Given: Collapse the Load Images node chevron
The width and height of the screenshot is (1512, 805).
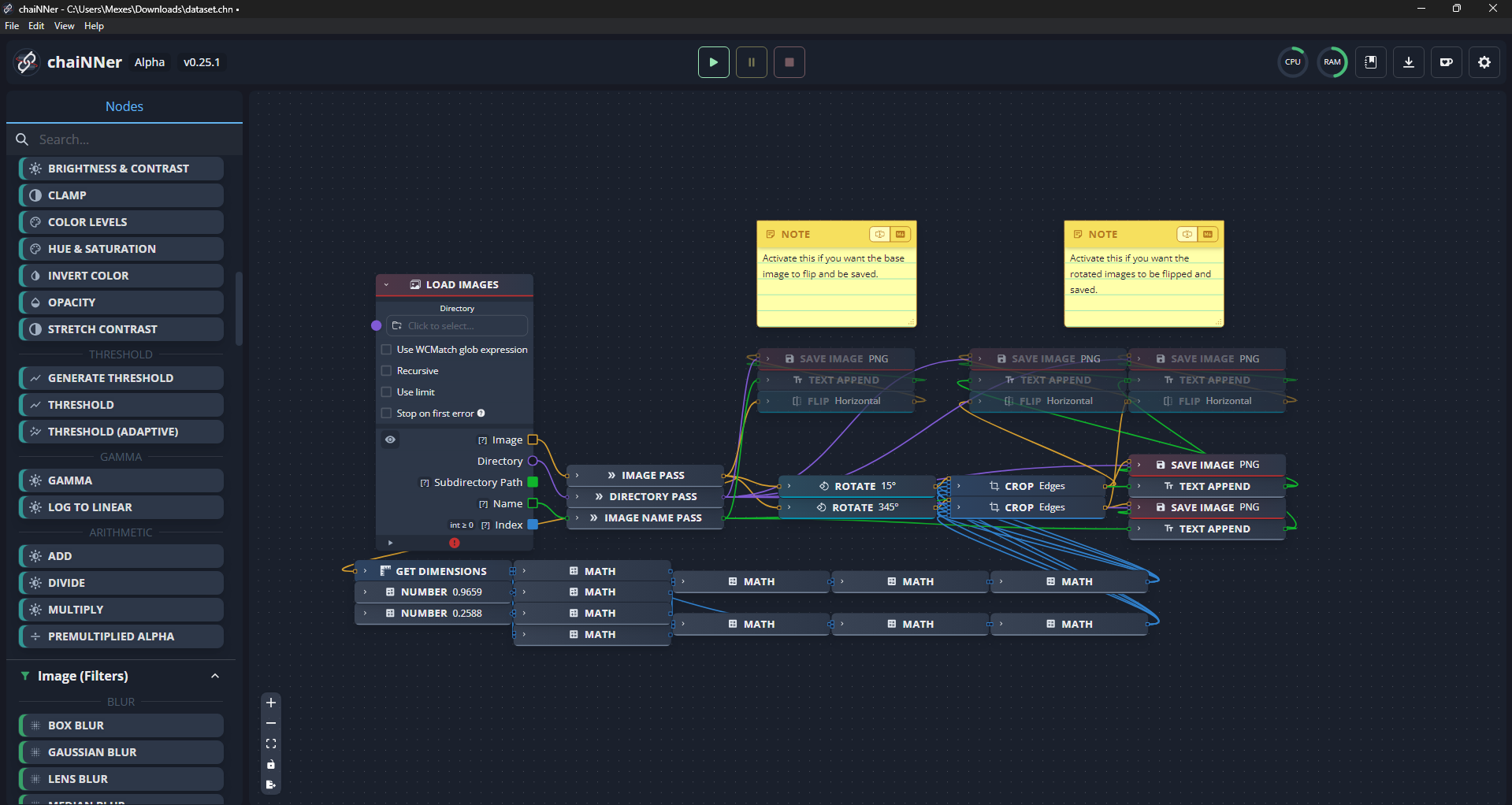Looking at the screenshot, I should click(x=386, y=285).
